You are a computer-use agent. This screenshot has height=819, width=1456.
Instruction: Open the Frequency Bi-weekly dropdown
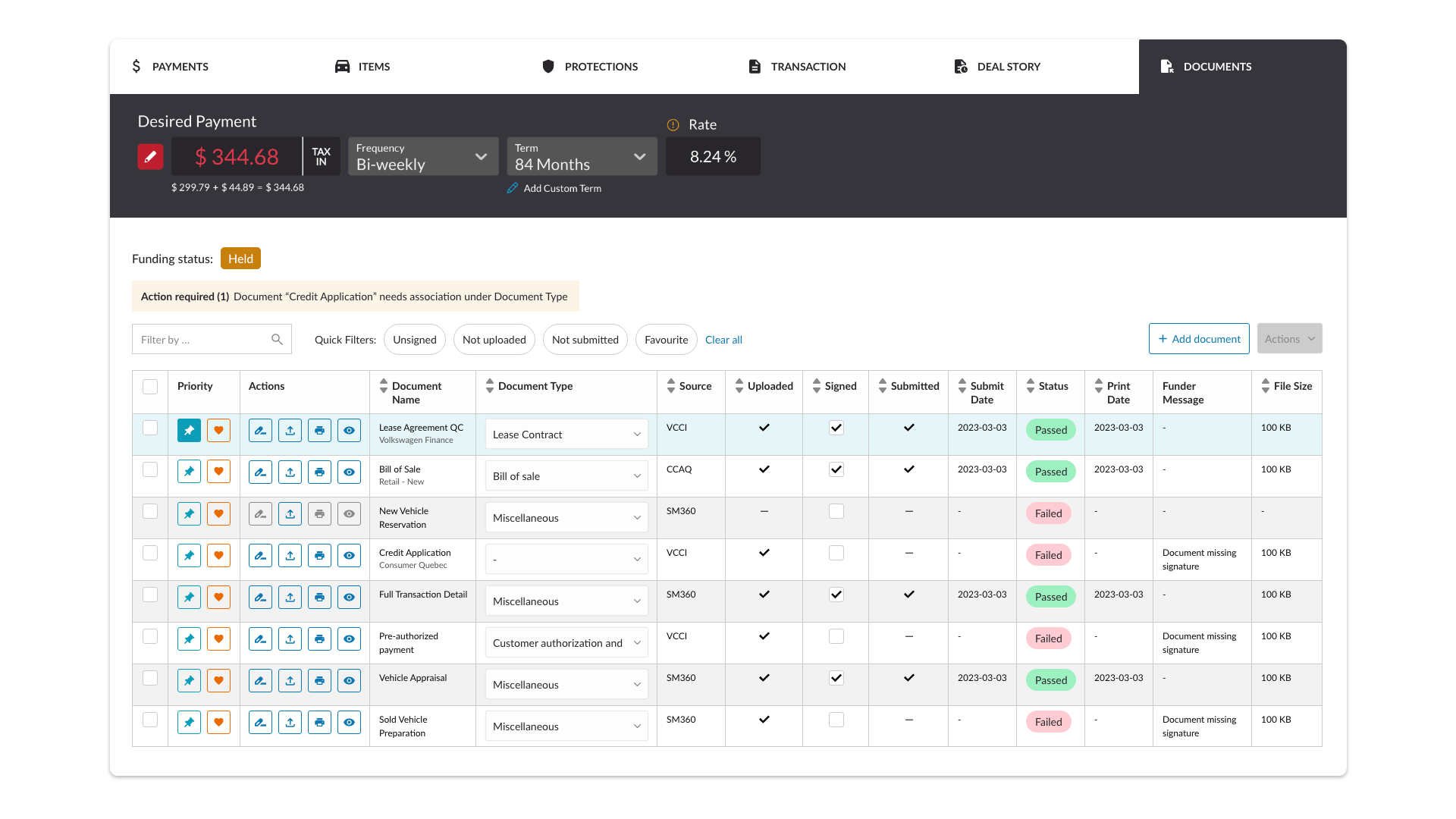(x=423, y=157)
